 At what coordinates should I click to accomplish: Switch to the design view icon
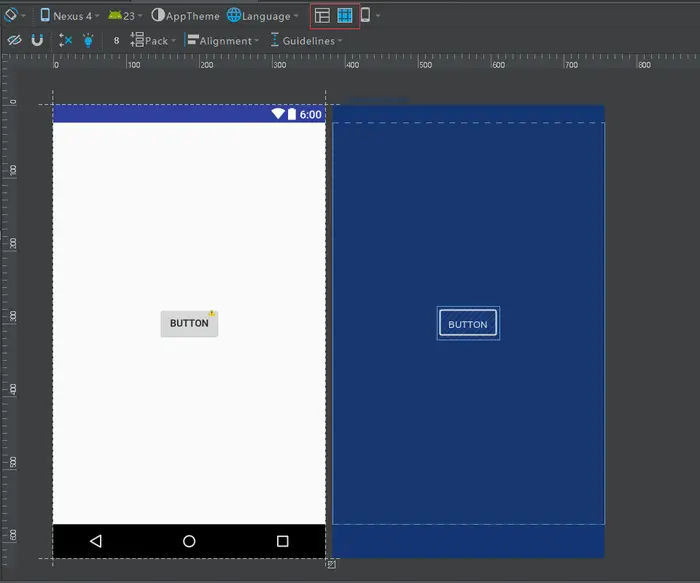(x=322, y=16)
